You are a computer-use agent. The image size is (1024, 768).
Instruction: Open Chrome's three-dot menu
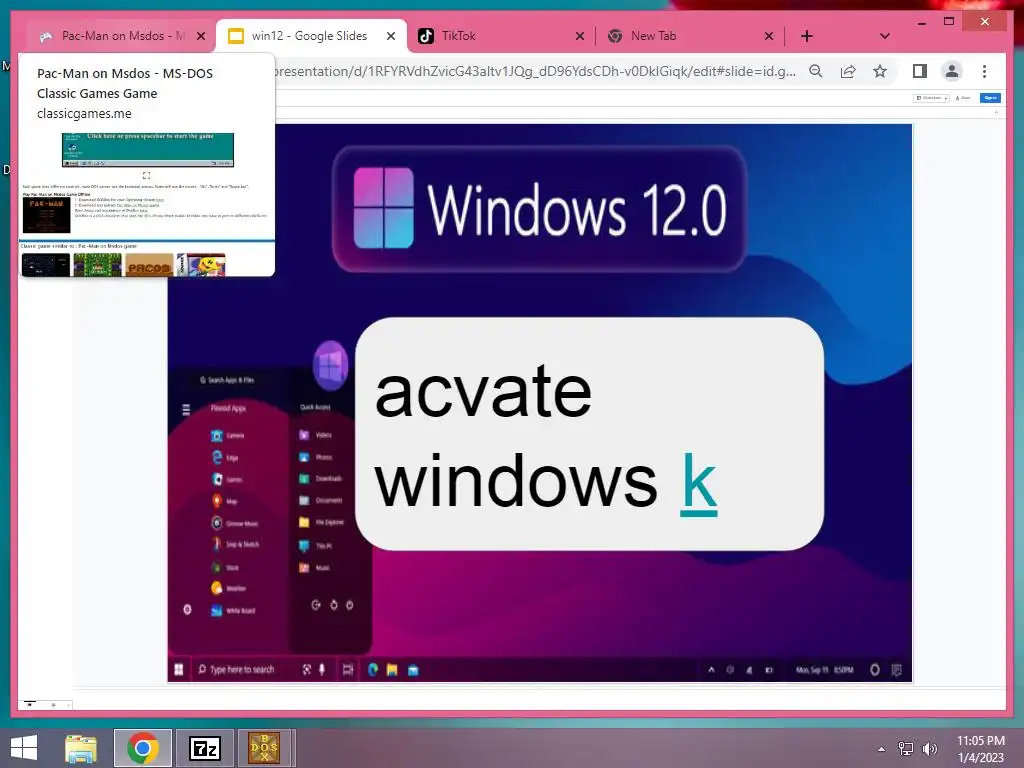984,71
